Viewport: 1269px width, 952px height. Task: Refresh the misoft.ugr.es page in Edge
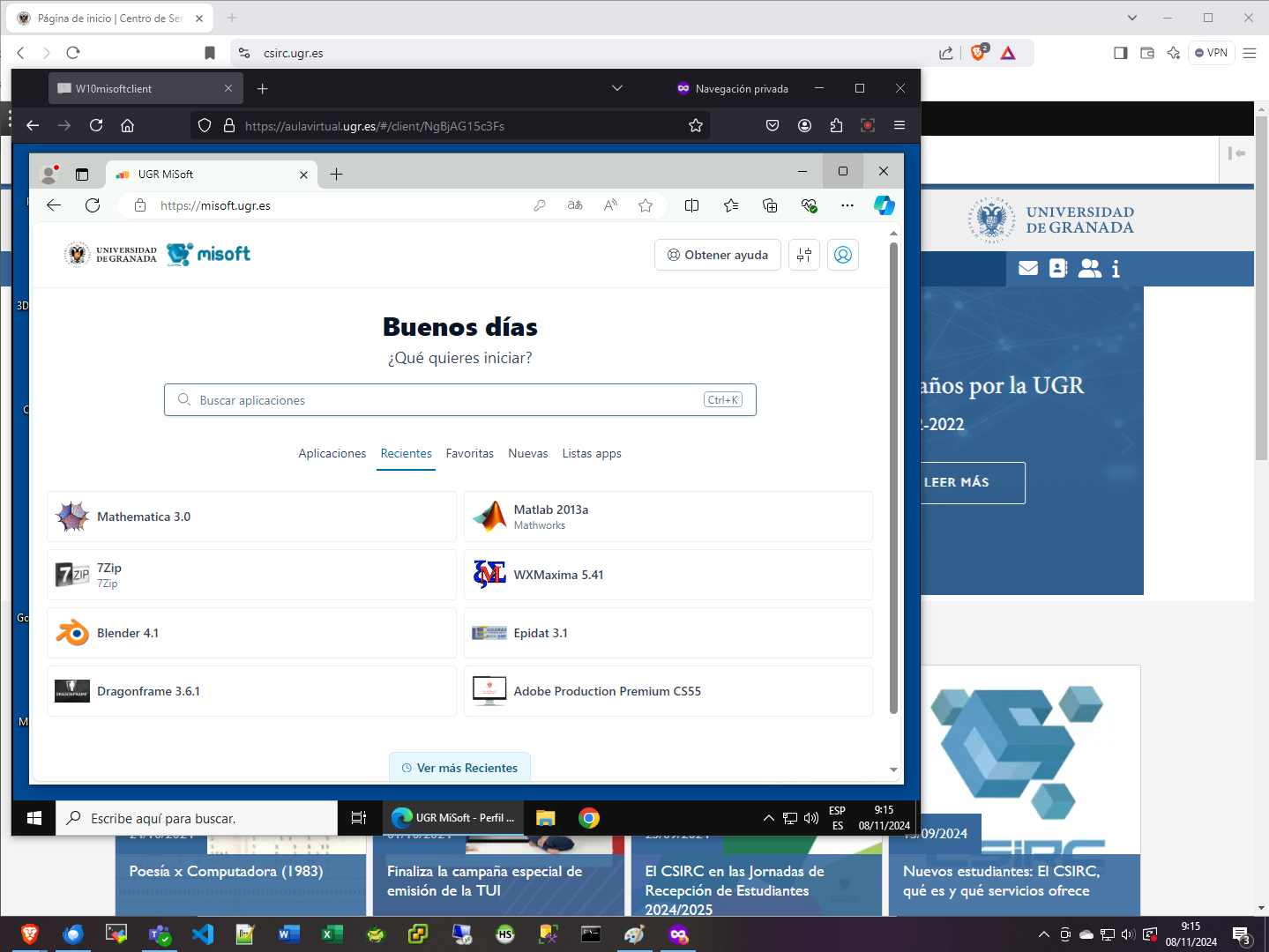tap(93, 205)
